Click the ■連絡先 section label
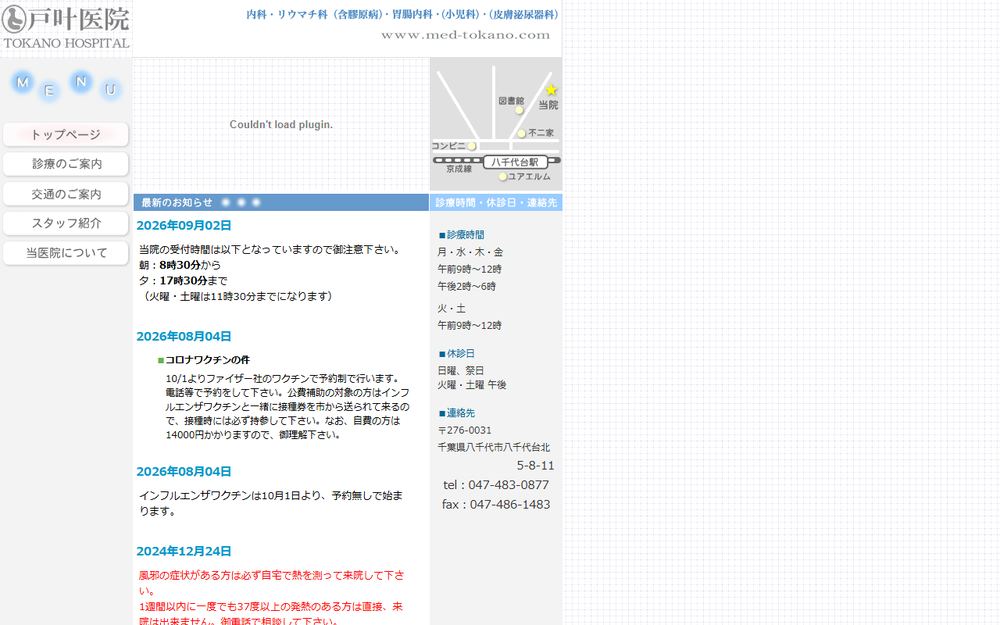The width and height of the screenshot is (1000, 625). (x=457, y=413)
